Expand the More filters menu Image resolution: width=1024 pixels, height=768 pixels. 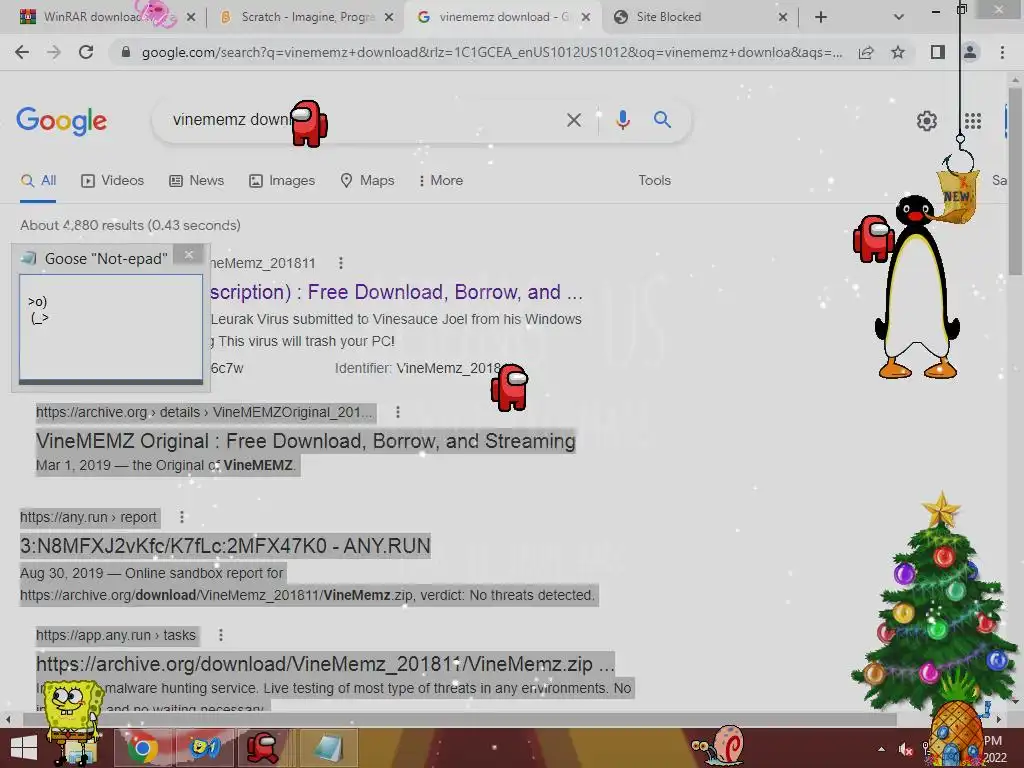tap(441, 180)
